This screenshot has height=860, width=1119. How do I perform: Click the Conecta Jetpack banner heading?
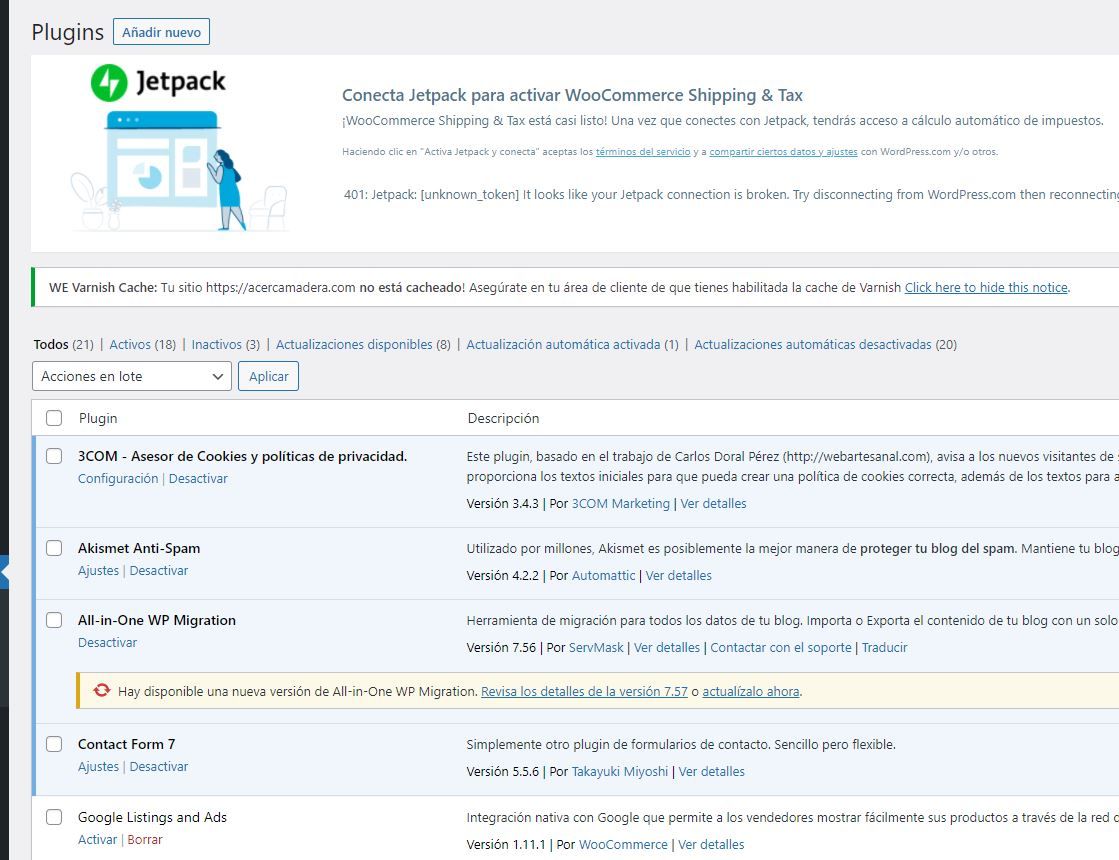572,96
